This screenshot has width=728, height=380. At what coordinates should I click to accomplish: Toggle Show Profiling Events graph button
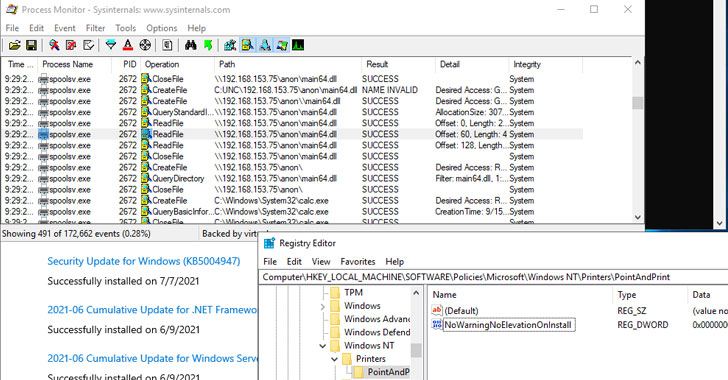coord(298,45)
